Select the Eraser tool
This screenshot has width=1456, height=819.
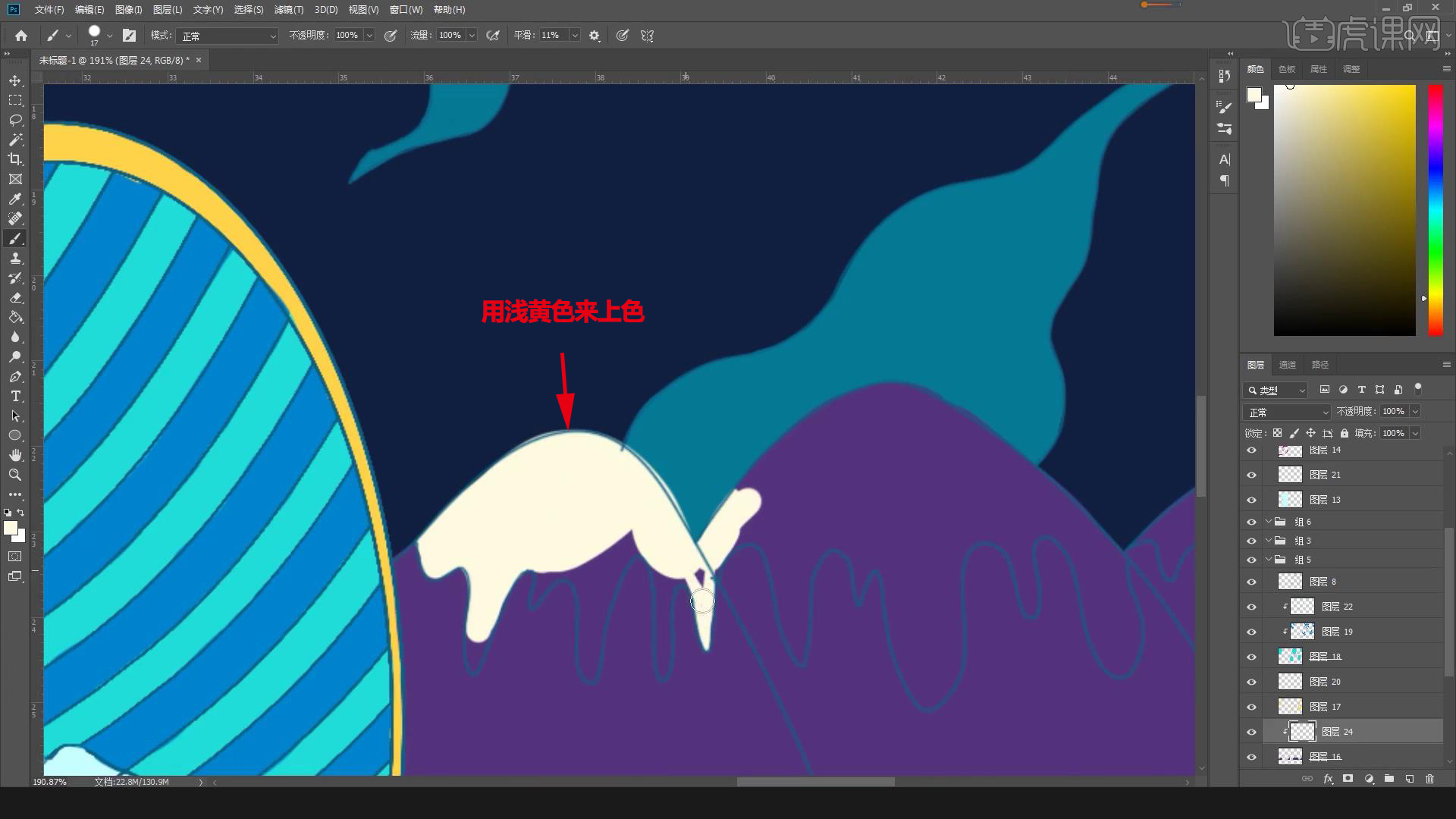point(15,298)
